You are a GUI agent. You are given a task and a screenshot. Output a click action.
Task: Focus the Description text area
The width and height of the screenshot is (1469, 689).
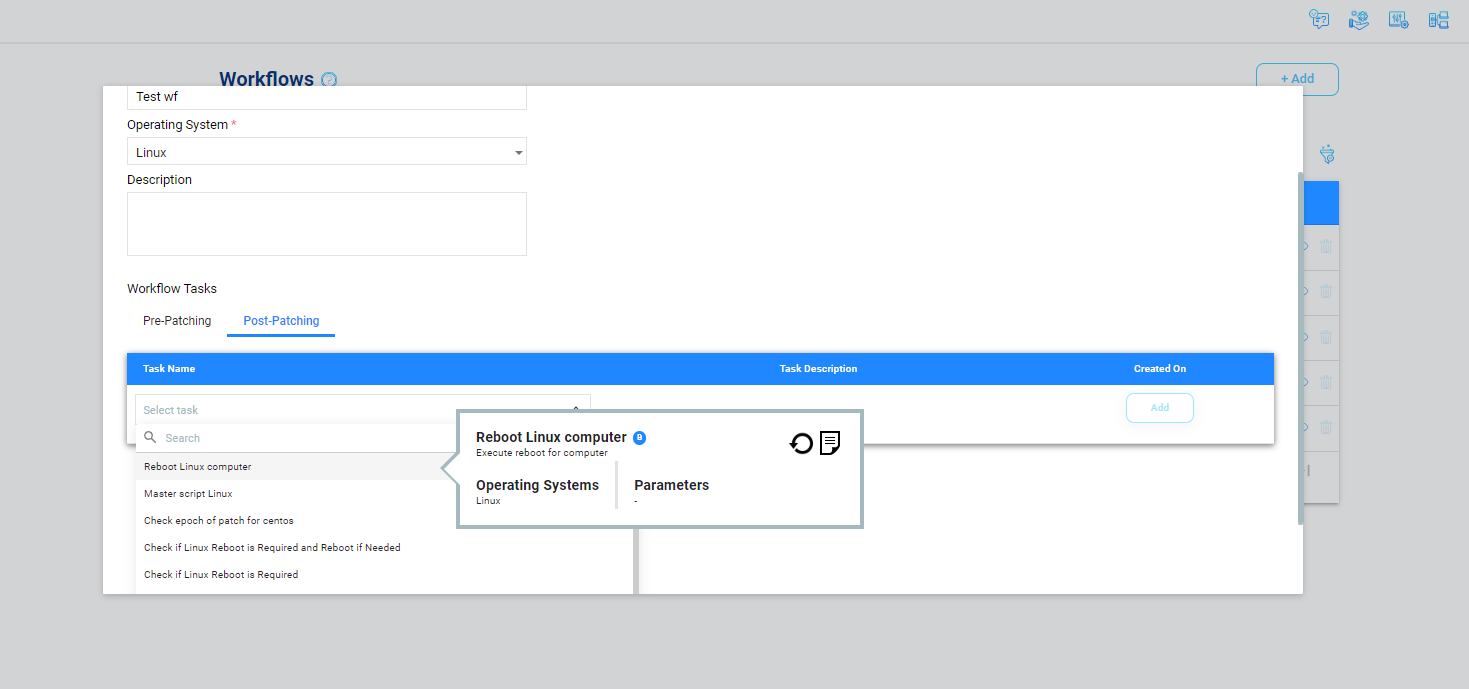[x=327, y=224]
